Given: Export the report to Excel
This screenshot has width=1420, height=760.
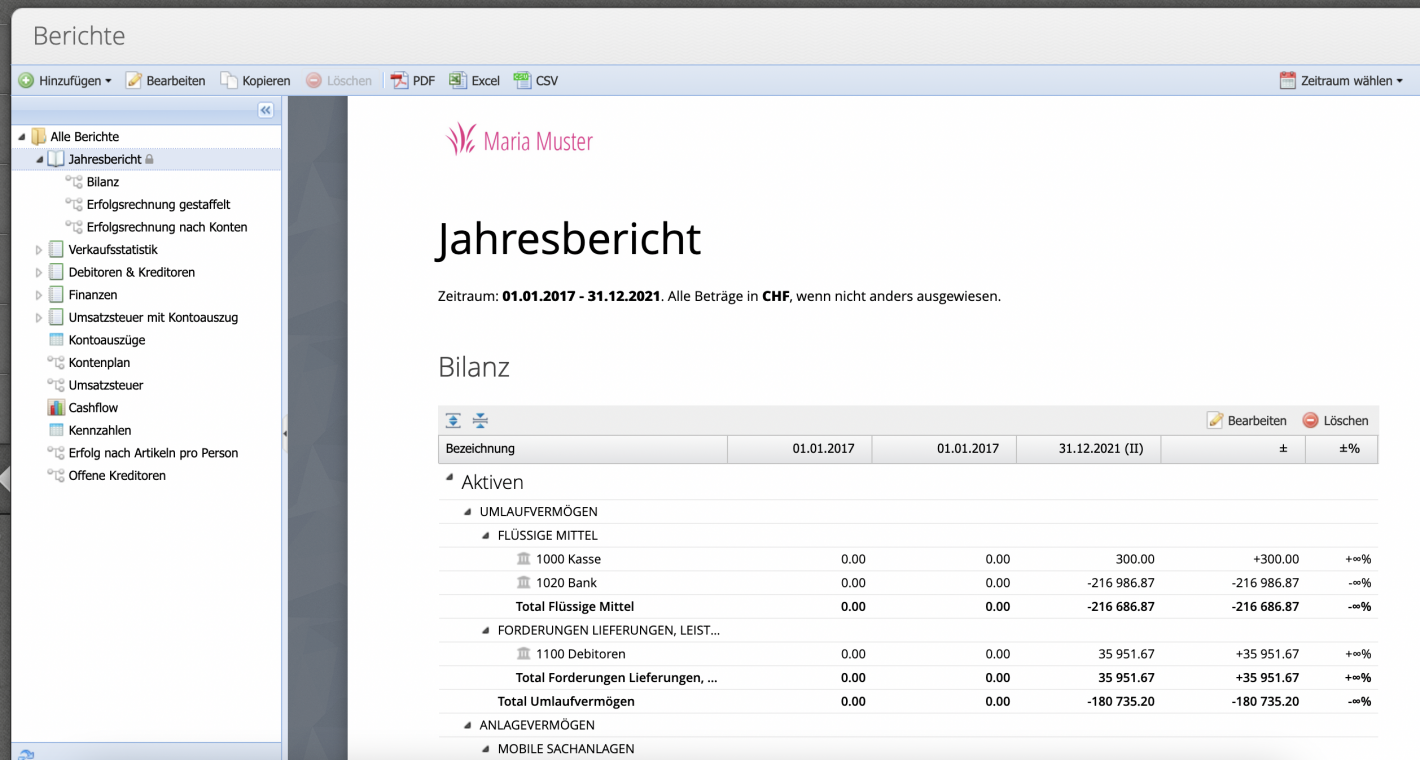Looking at the screenshot, I should [474, 80].
